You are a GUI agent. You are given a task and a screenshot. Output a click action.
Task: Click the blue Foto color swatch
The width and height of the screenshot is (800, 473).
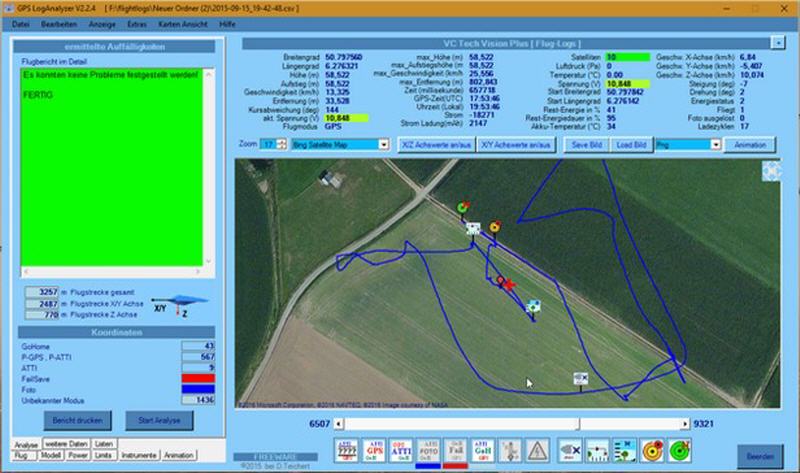coord(198,389)
